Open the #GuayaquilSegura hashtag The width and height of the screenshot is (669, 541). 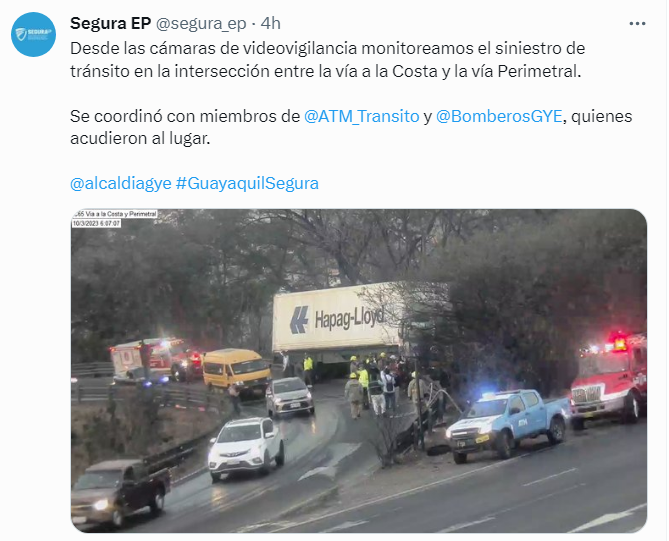pos(247,183)
